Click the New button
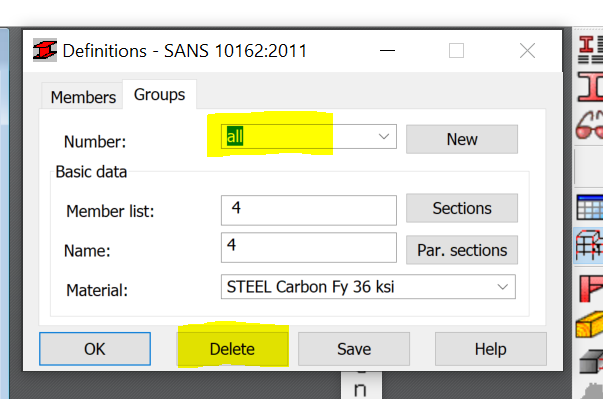This screenshot has height=399, width=603. click(462, 139)
